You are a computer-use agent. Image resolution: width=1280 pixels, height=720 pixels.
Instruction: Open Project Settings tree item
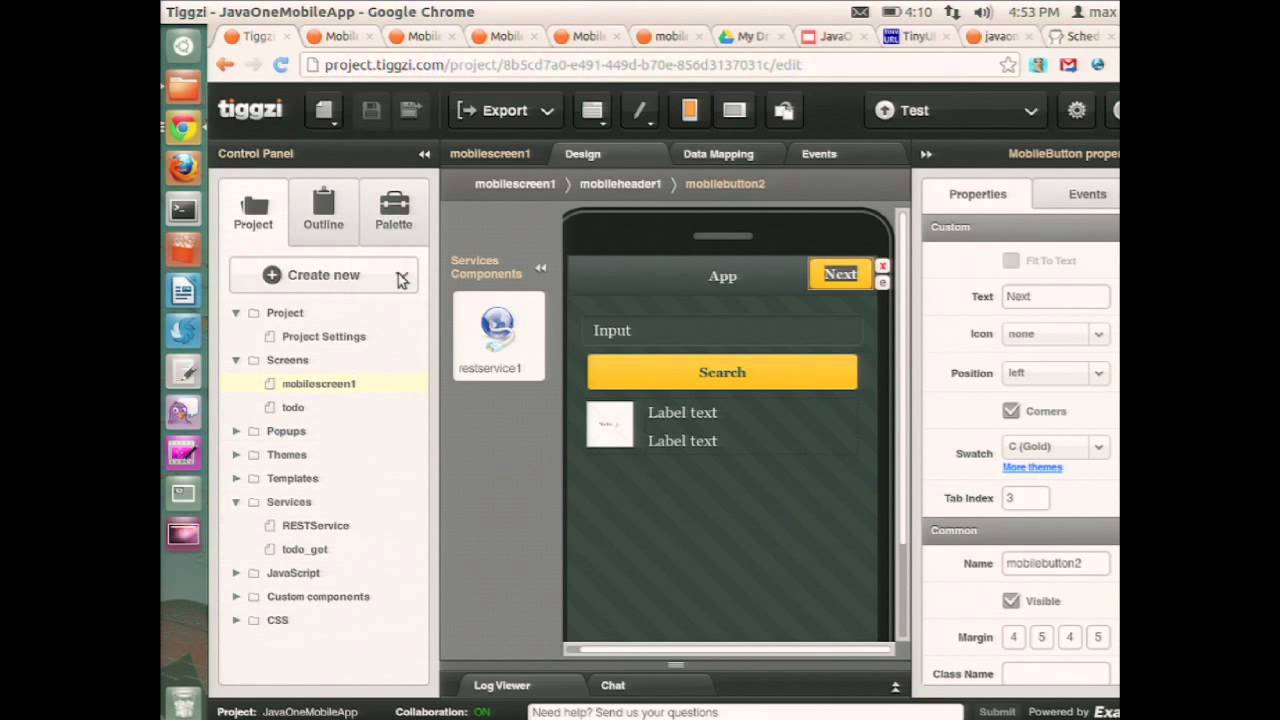point(324,336)
